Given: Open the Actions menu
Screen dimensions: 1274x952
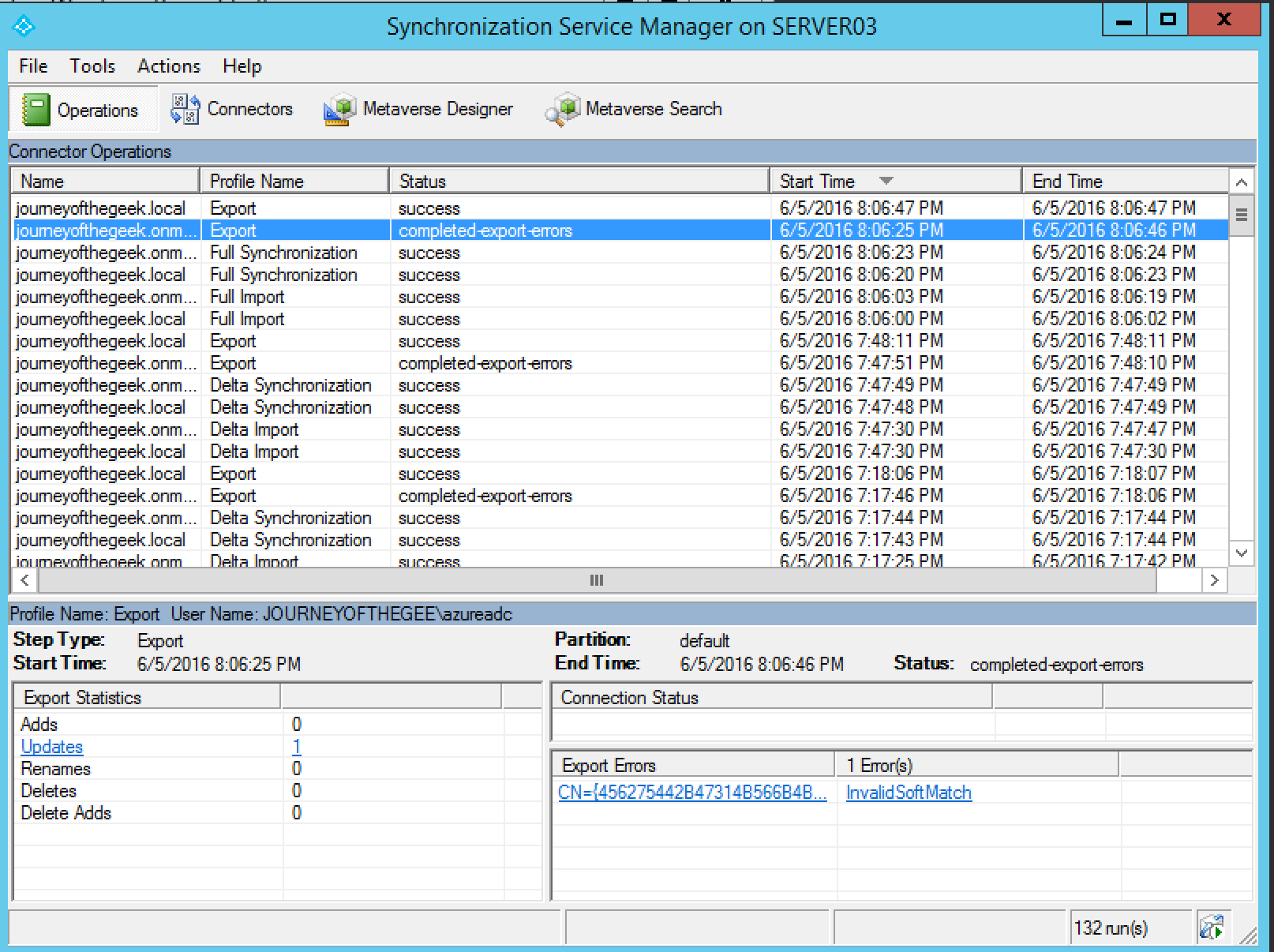Looking at the screenshot, I should point(169,66).
